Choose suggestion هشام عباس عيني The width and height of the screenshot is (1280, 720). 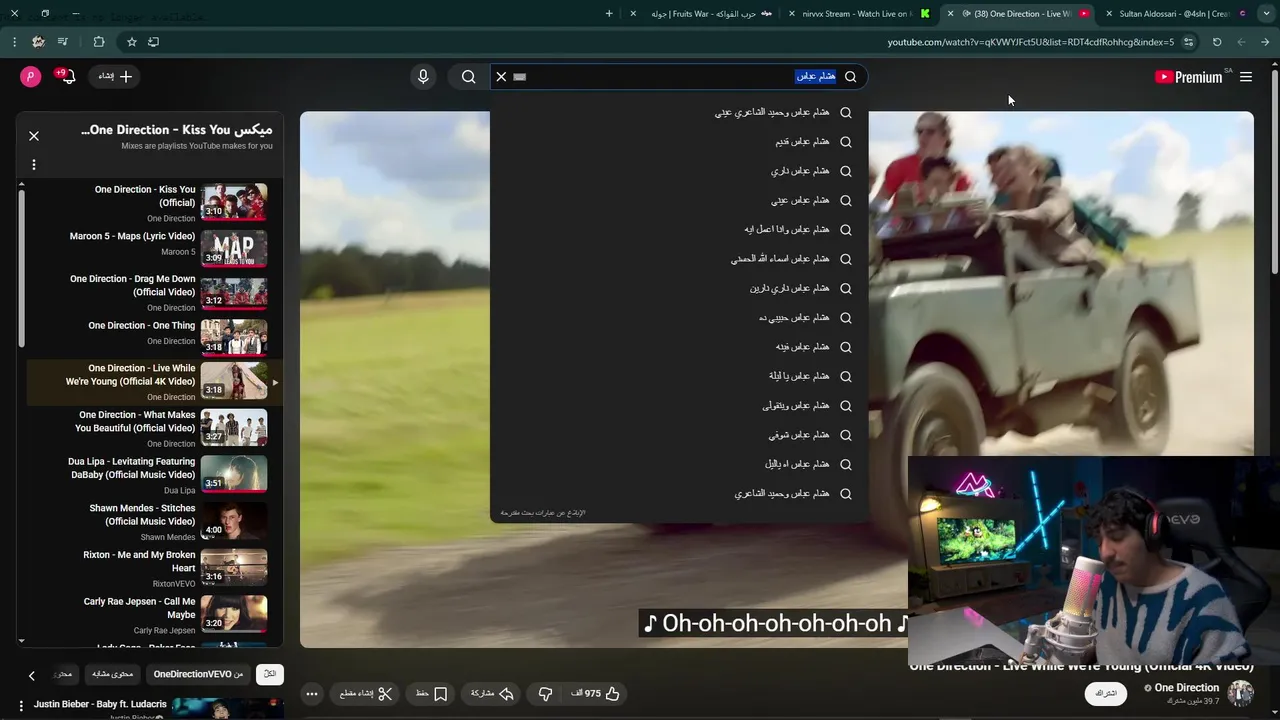679,200
